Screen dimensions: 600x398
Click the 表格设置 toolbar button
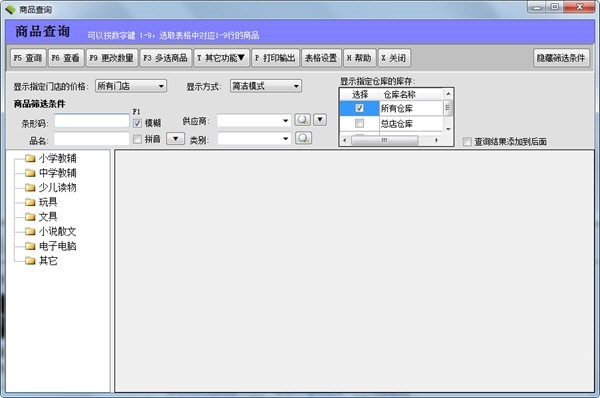[321, 58]
